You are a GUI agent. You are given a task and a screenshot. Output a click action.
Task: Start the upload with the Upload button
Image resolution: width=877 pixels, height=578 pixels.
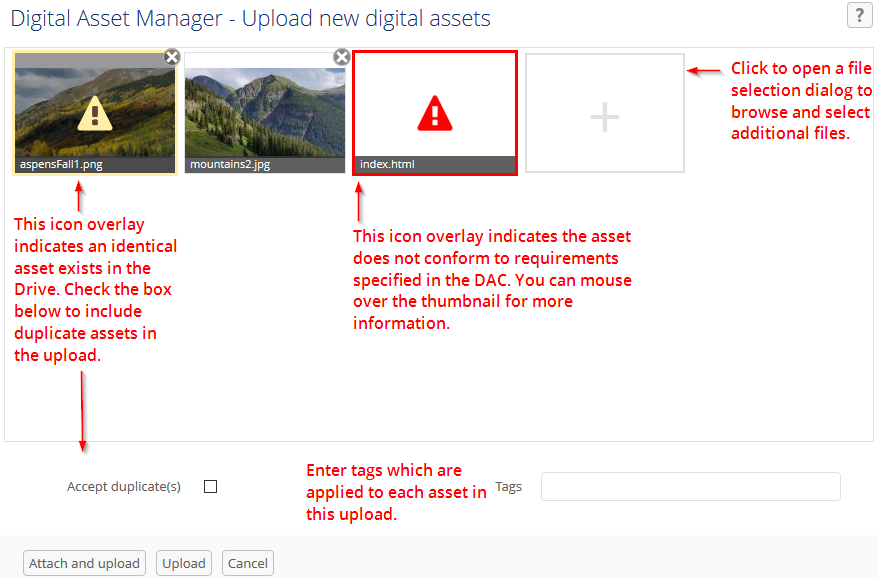click(183, 562)
